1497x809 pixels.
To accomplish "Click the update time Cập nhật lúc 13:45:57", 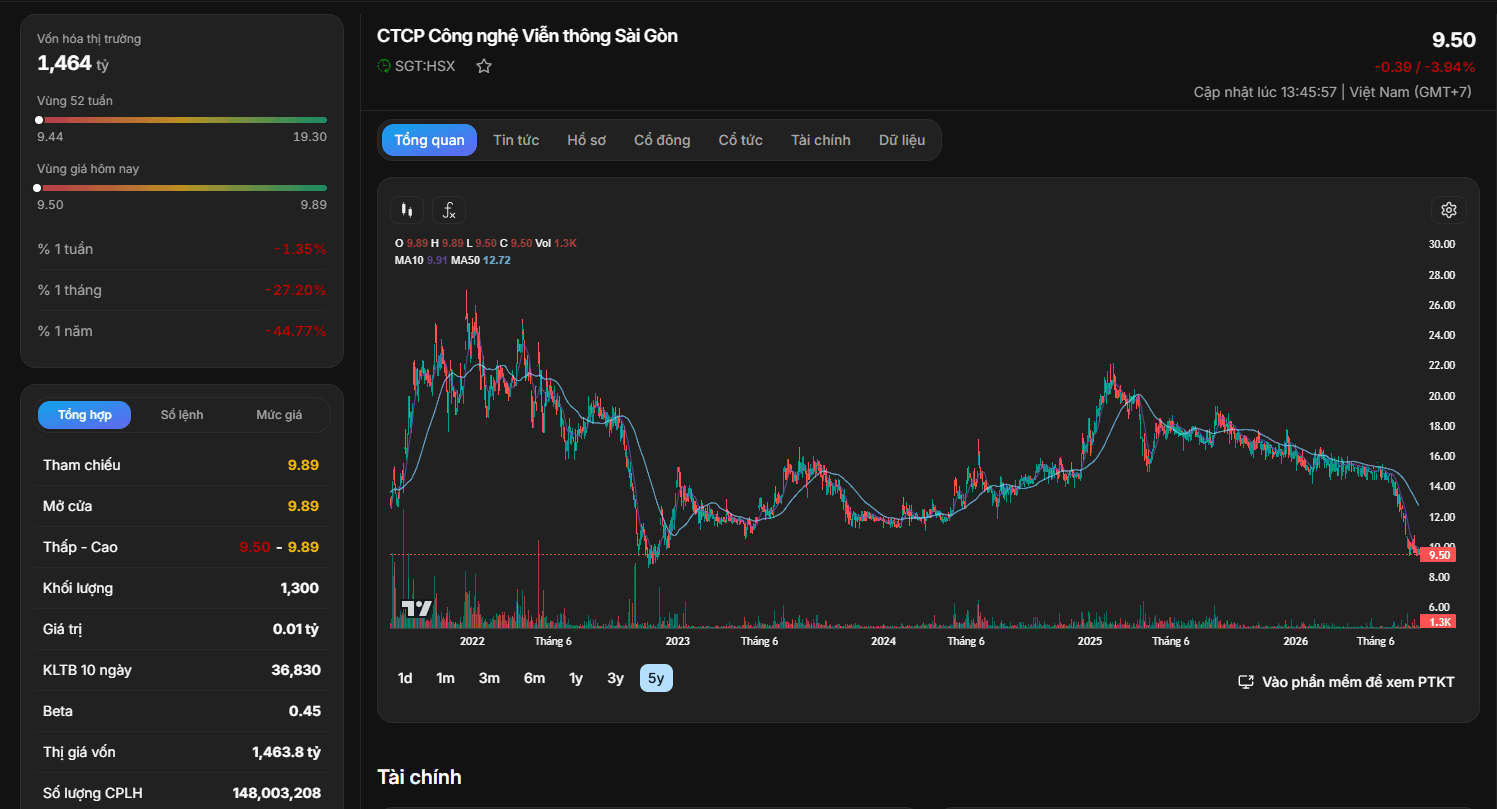I will coord(1265,92).
